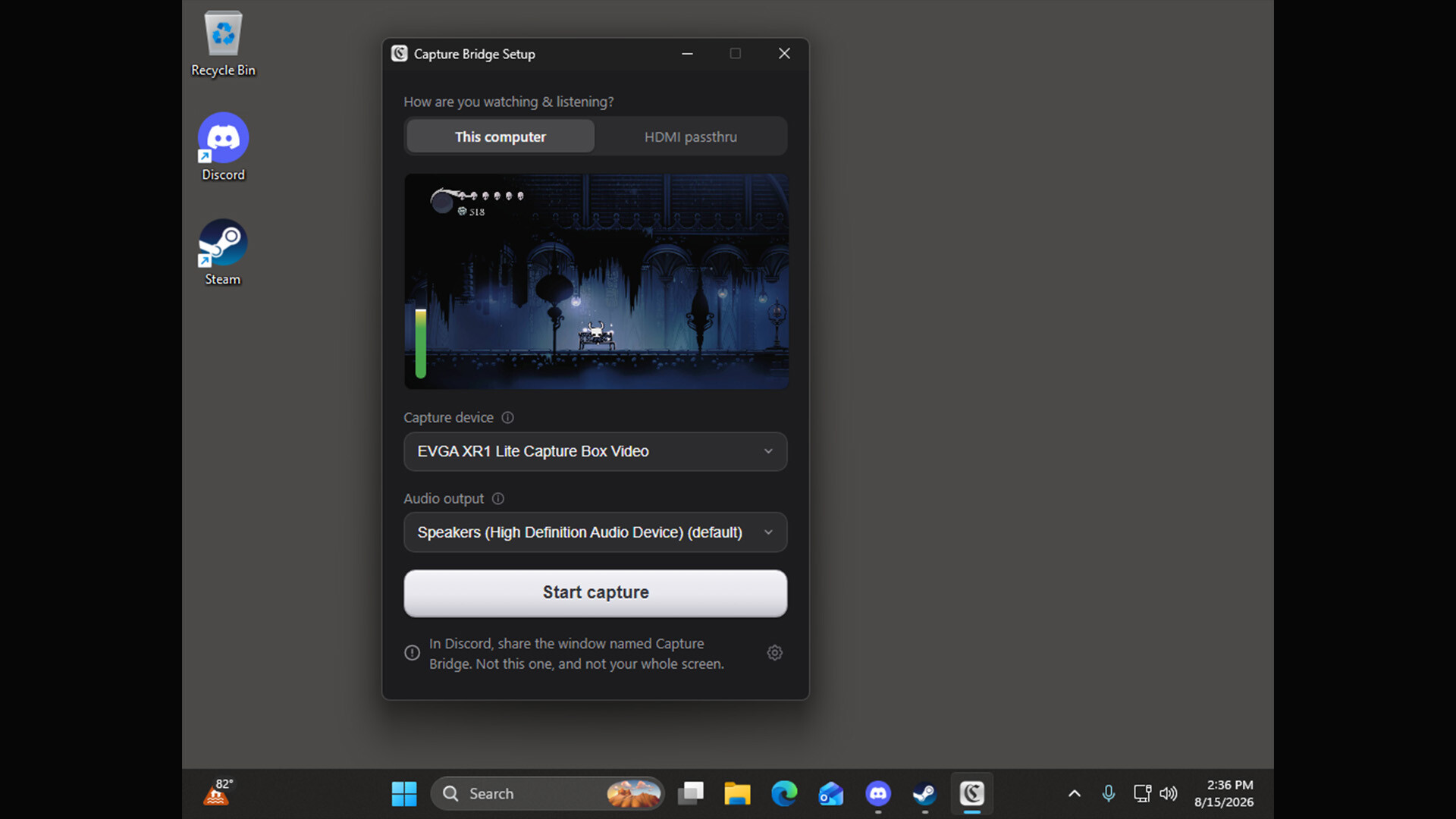Screen dimensions: 1456x819
Task: Click the taskbar Search box
Action: 548,794
